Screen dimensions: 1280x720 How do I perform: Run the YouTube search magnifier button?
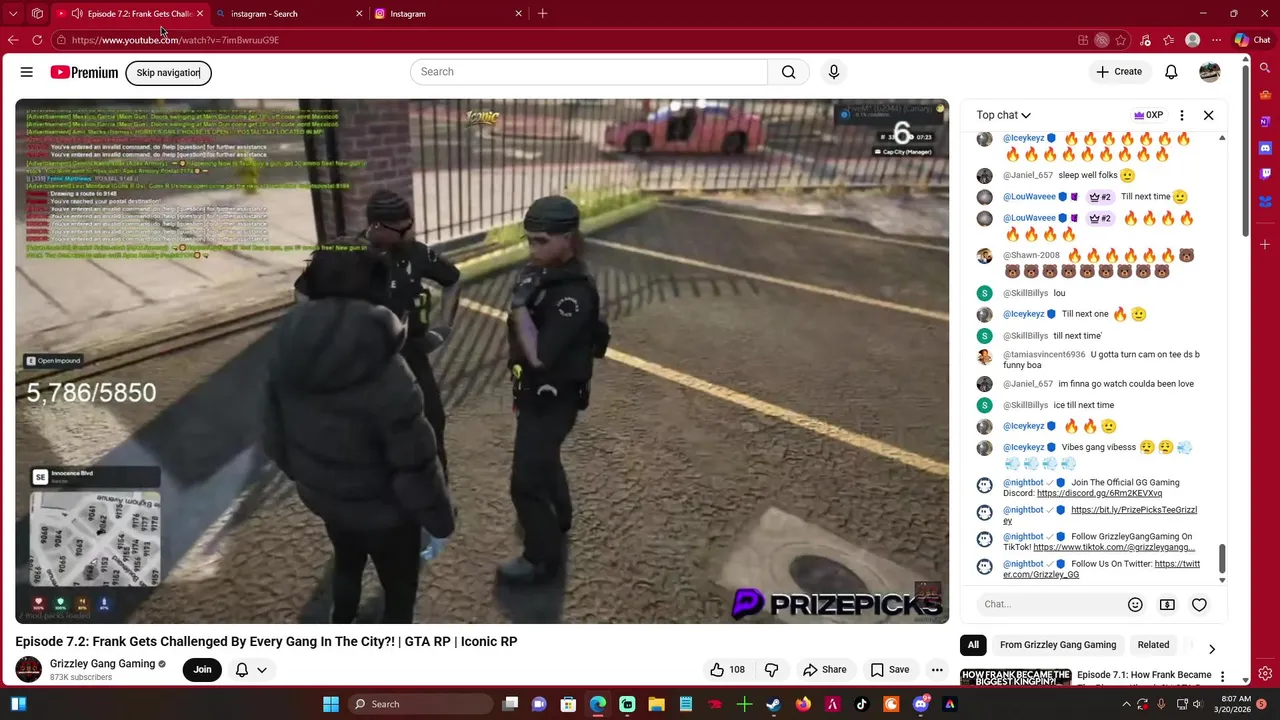[788, 72]
